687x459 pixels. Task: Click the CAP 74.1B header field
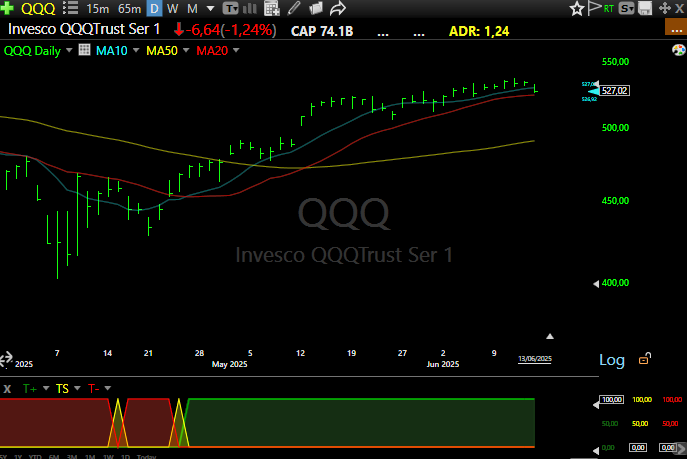click(322, 32)
